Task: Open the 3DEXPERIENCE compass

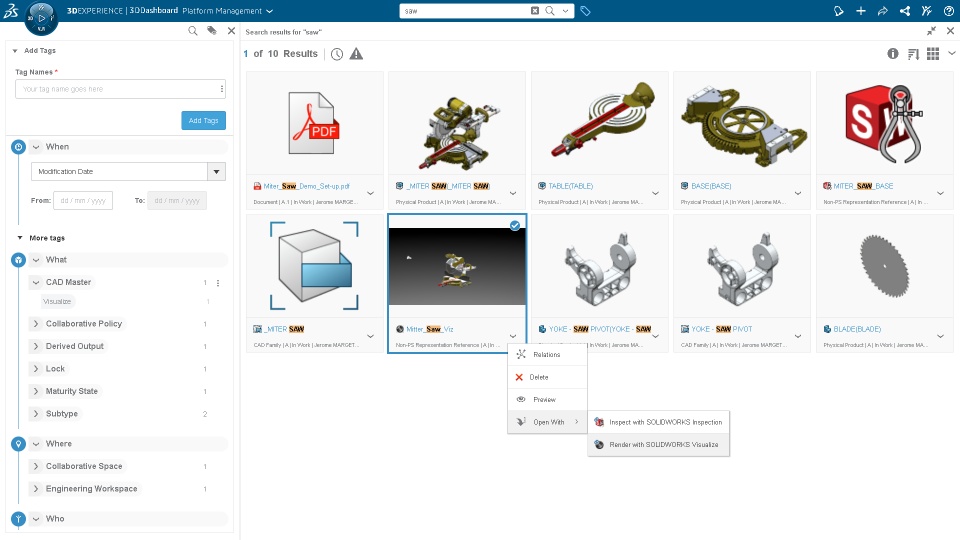Action: pos(41,18)
